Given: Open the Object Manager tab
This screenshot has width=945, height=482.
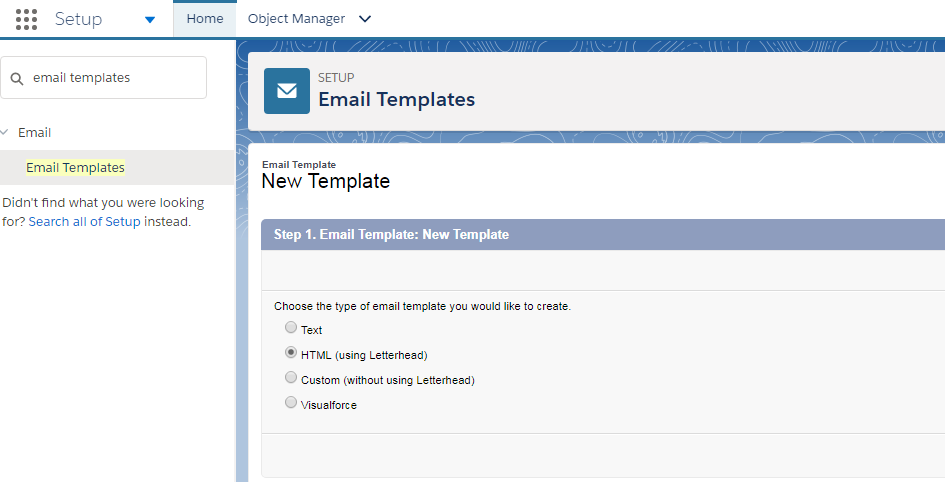Looking at the screenshot, I should tap(297, 19).
